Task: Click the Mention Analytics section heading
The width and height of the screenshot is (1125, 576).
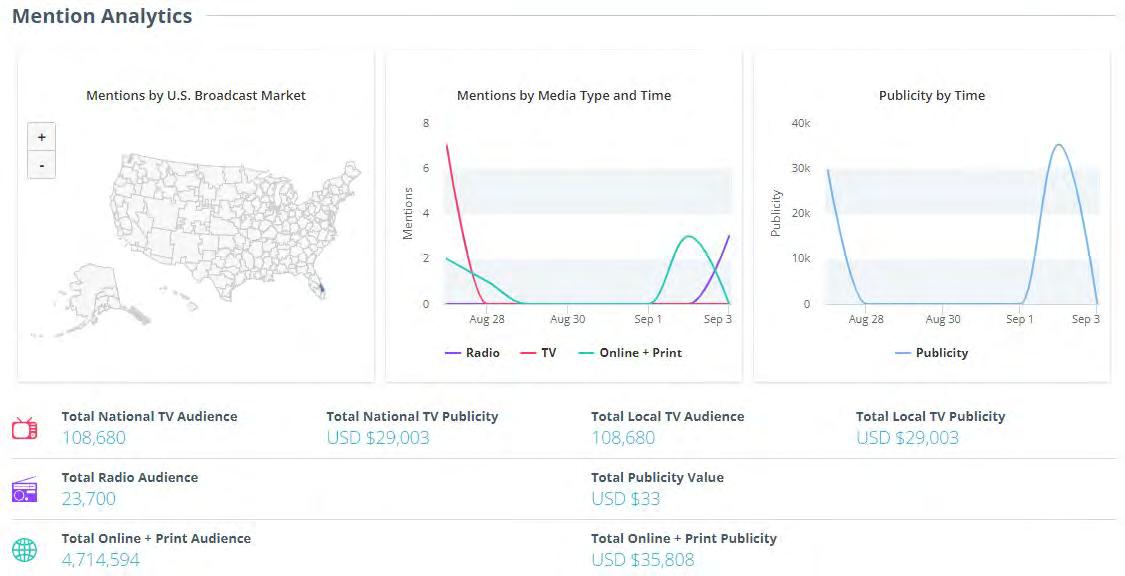Action: (x=102, y=17)
